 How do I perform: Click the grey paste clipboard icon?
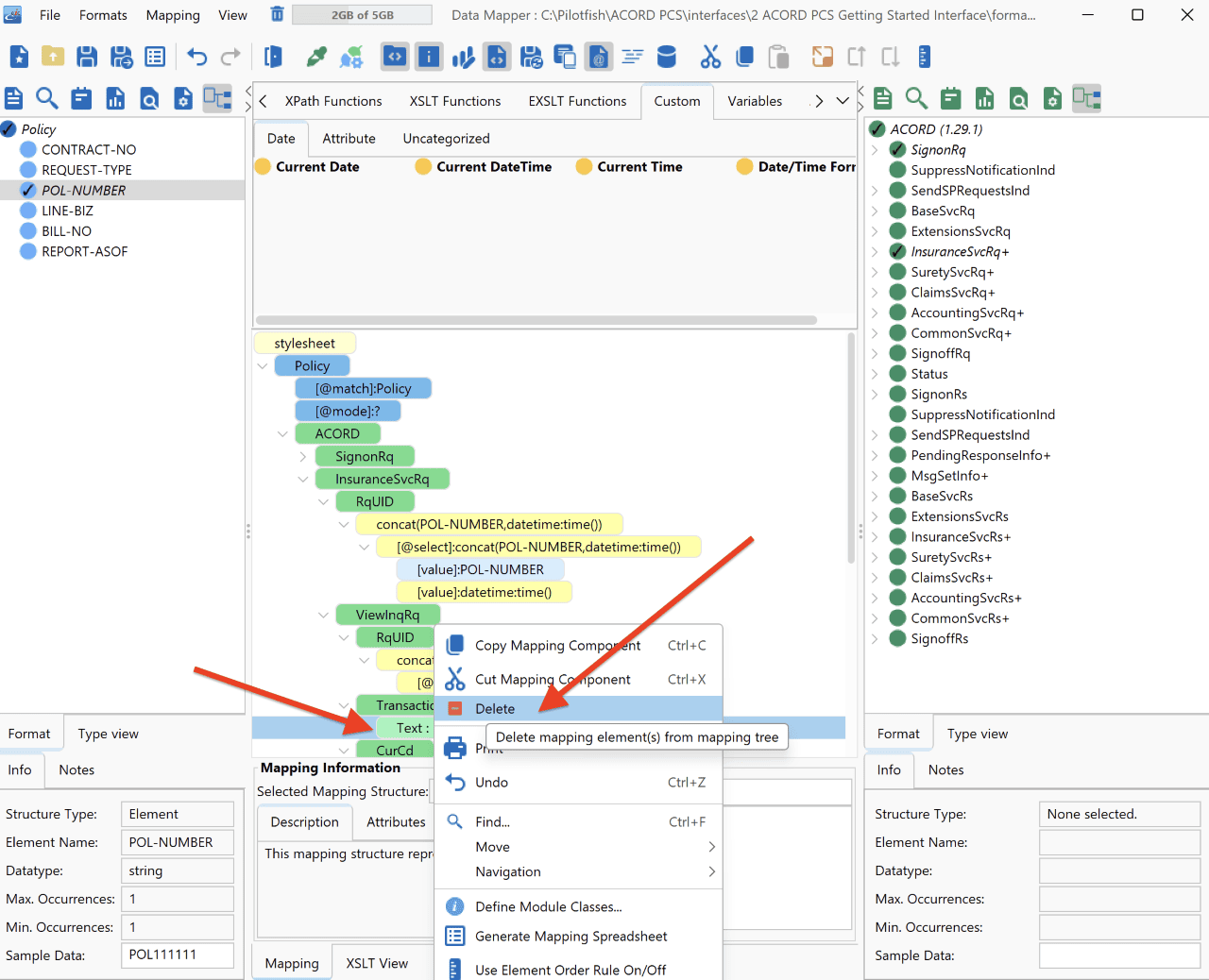point(778,57)
